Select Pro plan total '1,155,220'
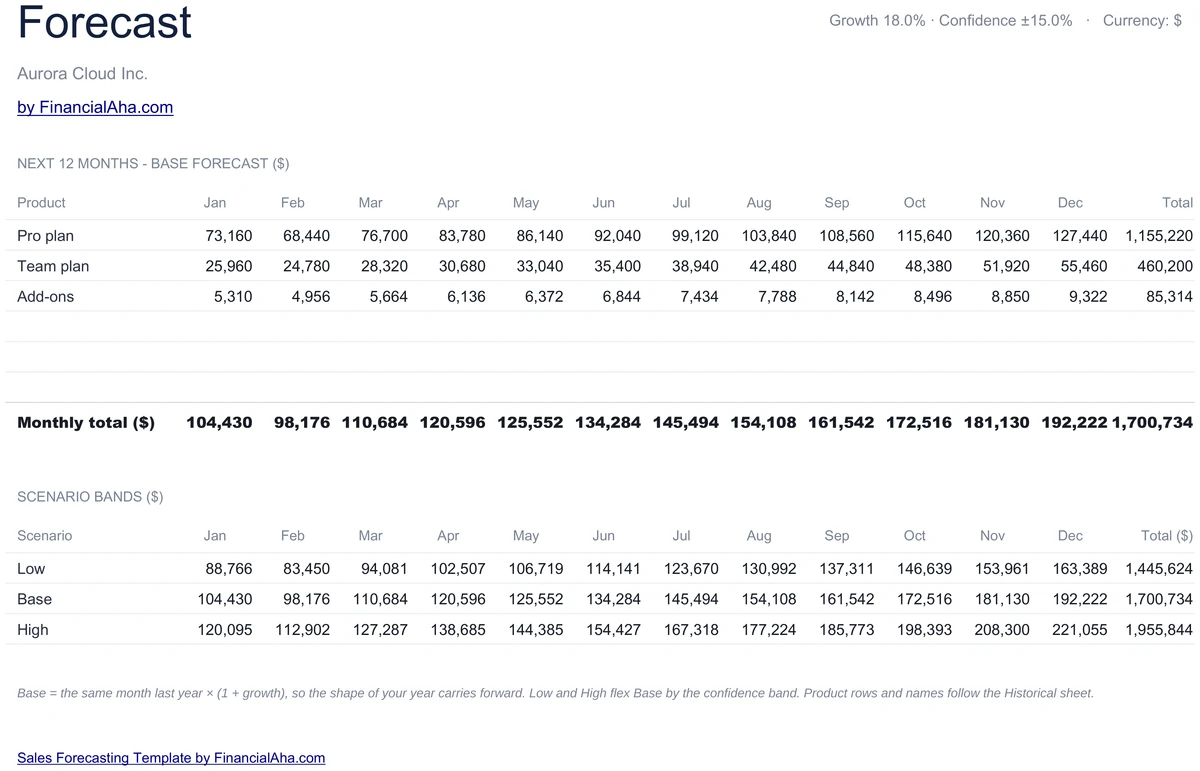Image resolution: width=1200 pixels, height=771 pixels. point(1159,236)
